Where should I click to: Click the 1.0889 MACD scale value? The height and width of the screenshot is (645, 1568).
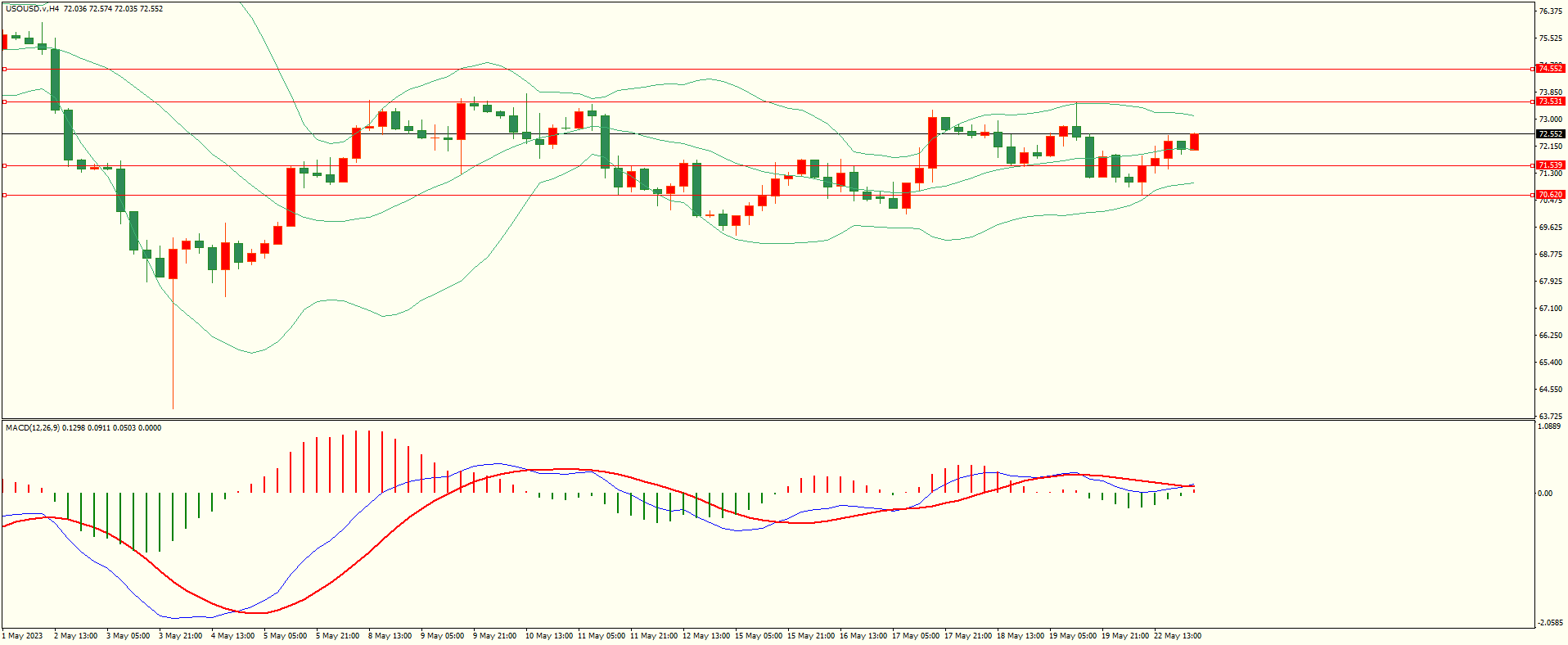tap(1550, 426)
